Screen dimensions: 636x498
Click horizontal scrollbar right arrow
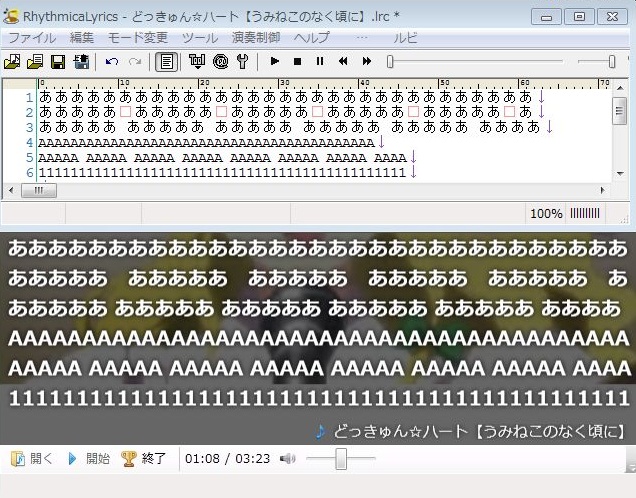tap(603, 190)
